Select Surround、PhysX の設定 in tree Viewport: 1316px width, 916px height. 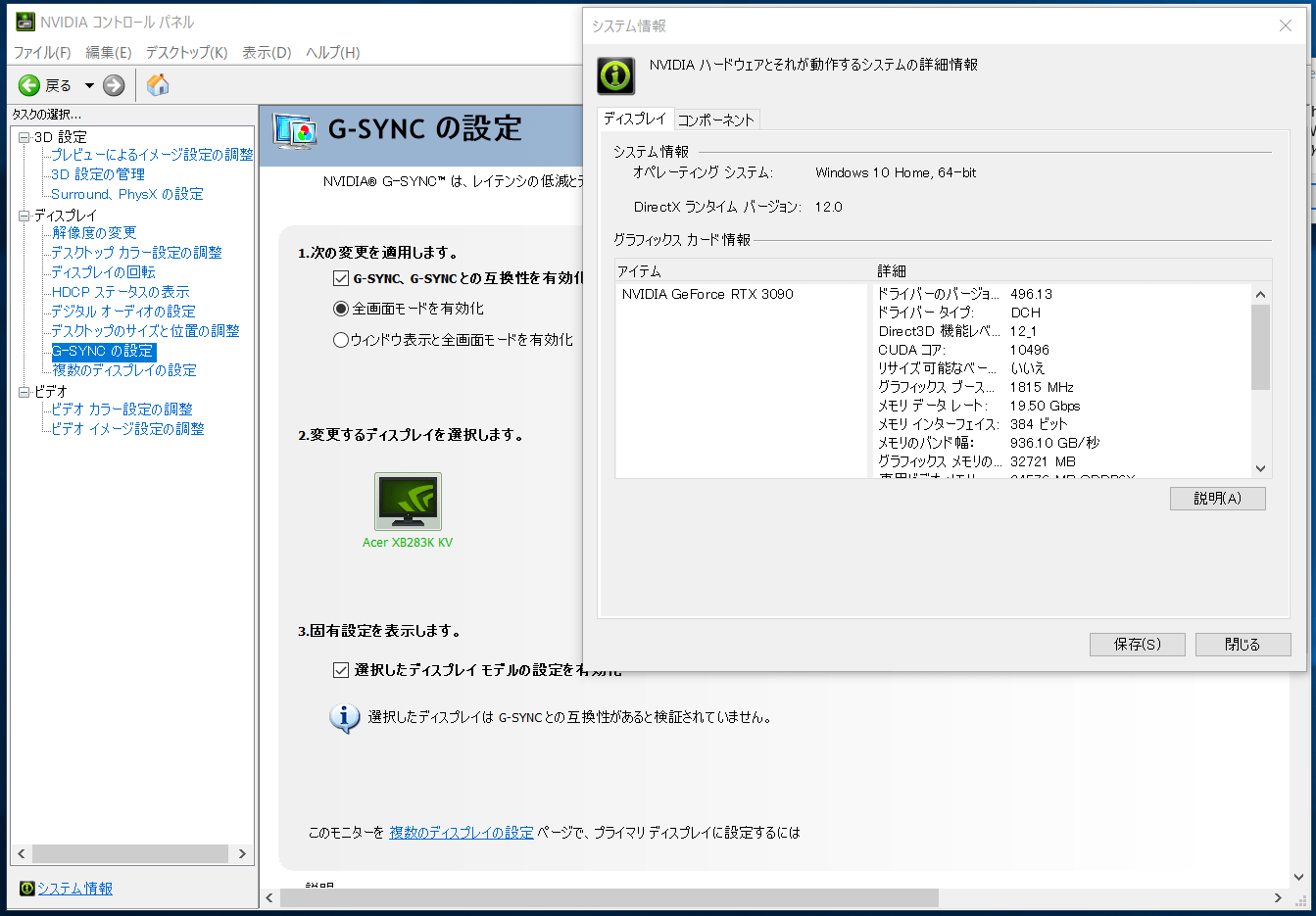pyautogui.click(x=127, y=194)
